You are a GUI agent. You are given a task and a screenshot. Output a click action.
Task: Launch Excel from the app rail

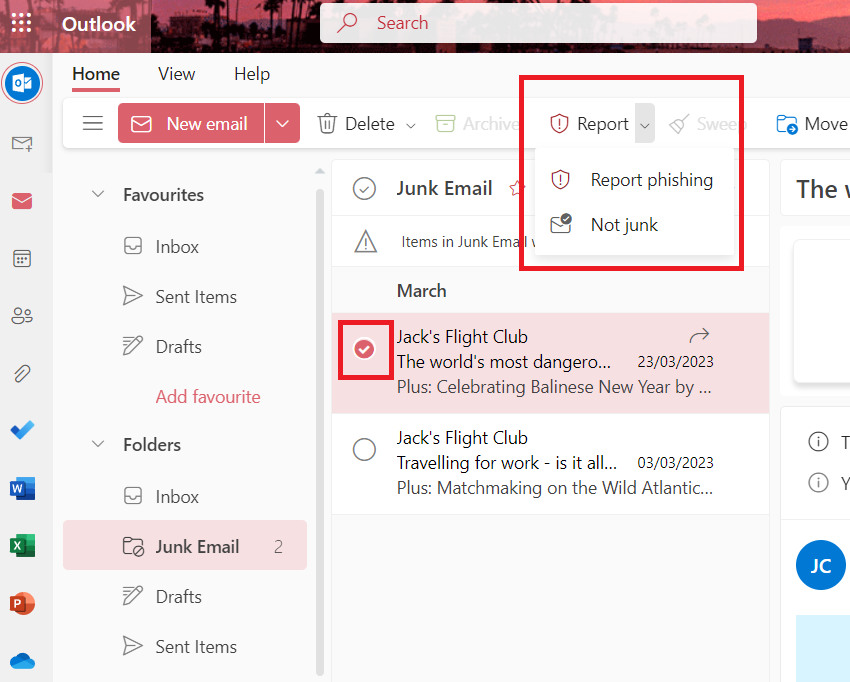coord(22,546)
